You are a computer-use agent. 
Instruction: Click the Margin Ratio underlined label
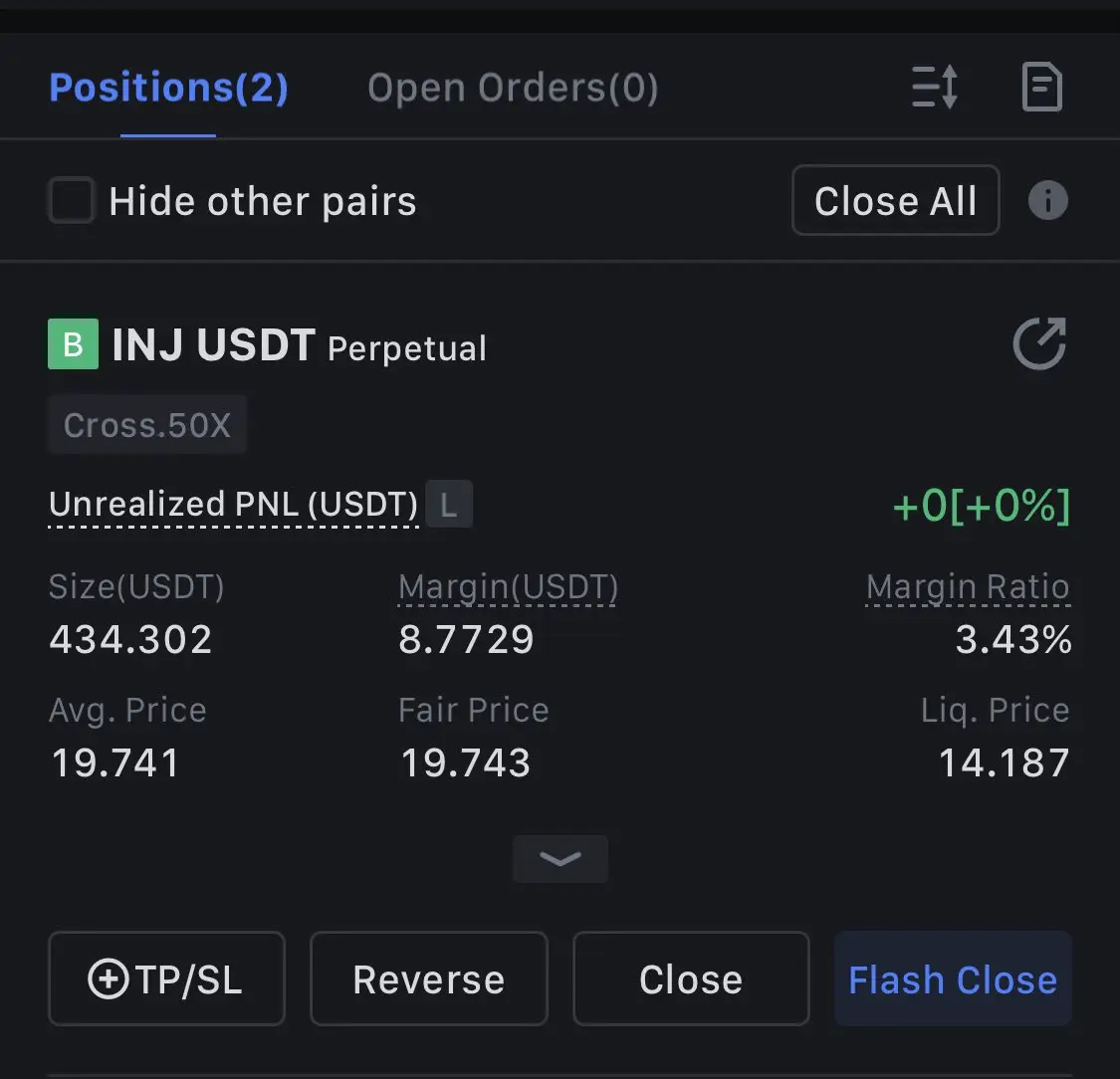click(968, 587)
